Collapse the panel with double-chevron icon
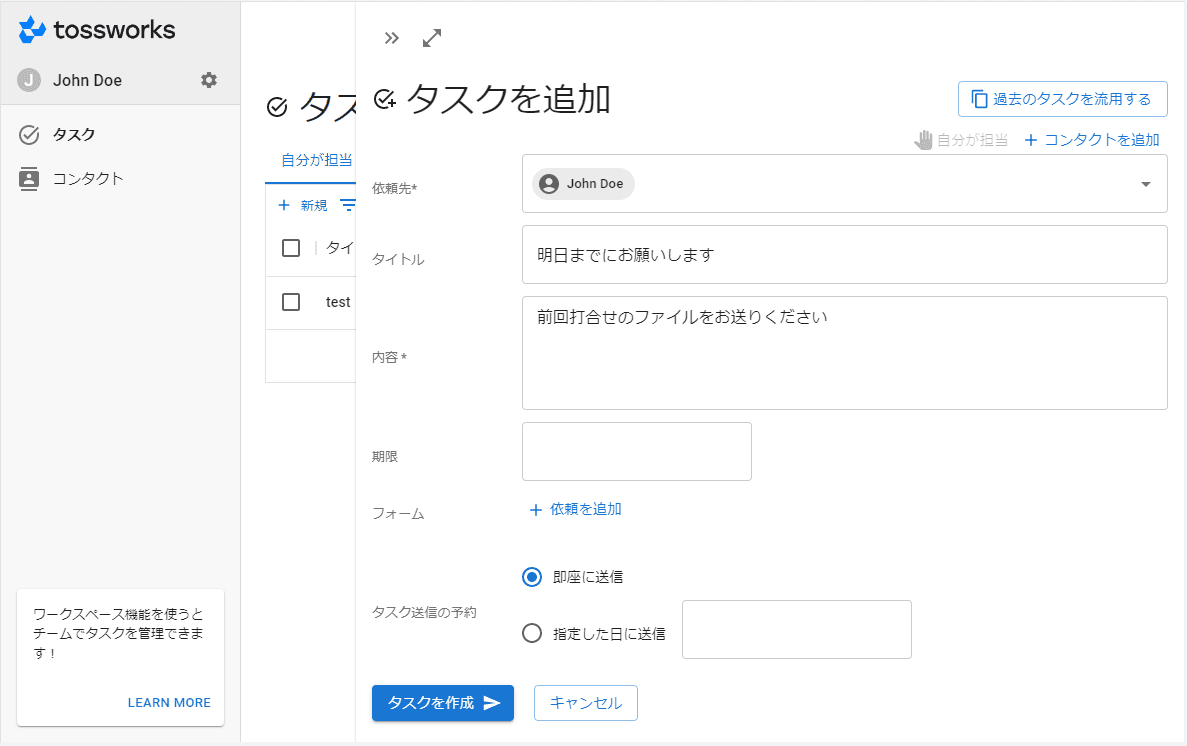Image resolution: width=1187 pixels, height=746 pixels. click(392, 38)
